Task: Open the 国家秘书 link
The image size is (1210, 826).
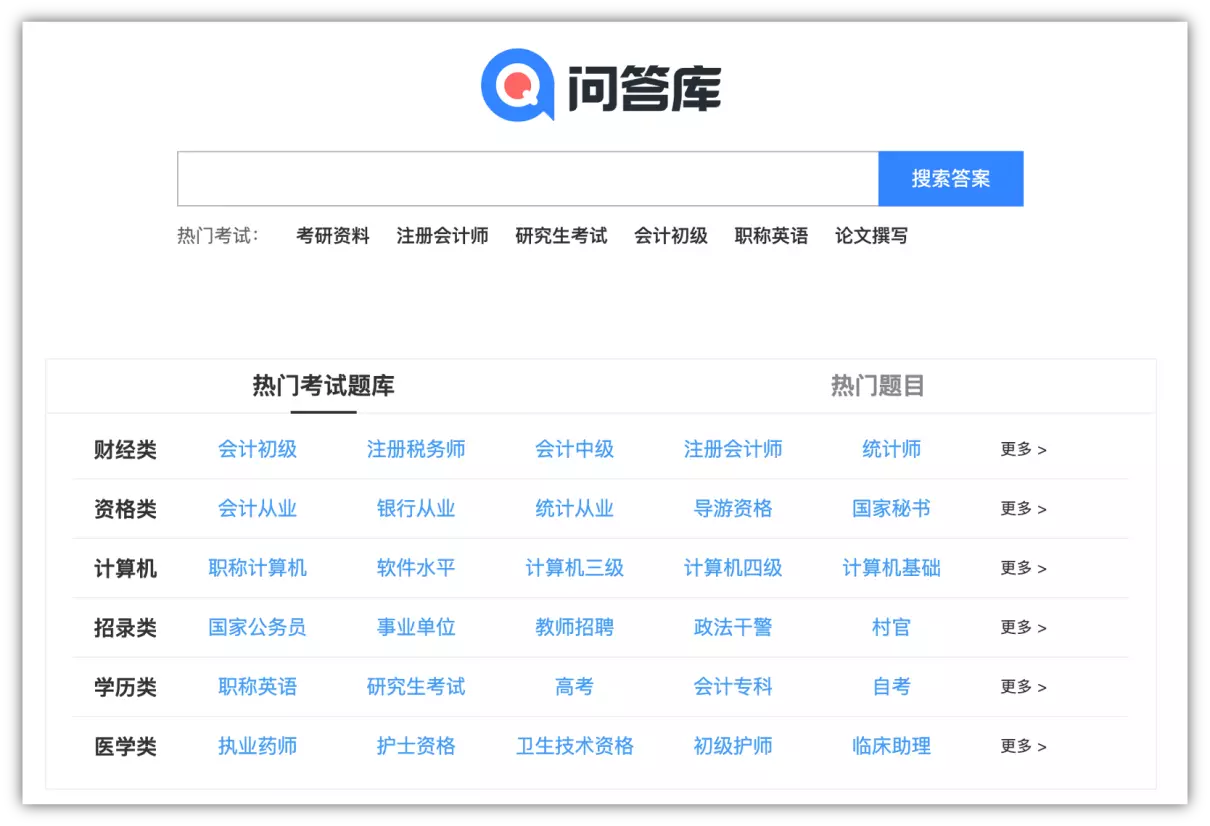Action: pos(892,508)
